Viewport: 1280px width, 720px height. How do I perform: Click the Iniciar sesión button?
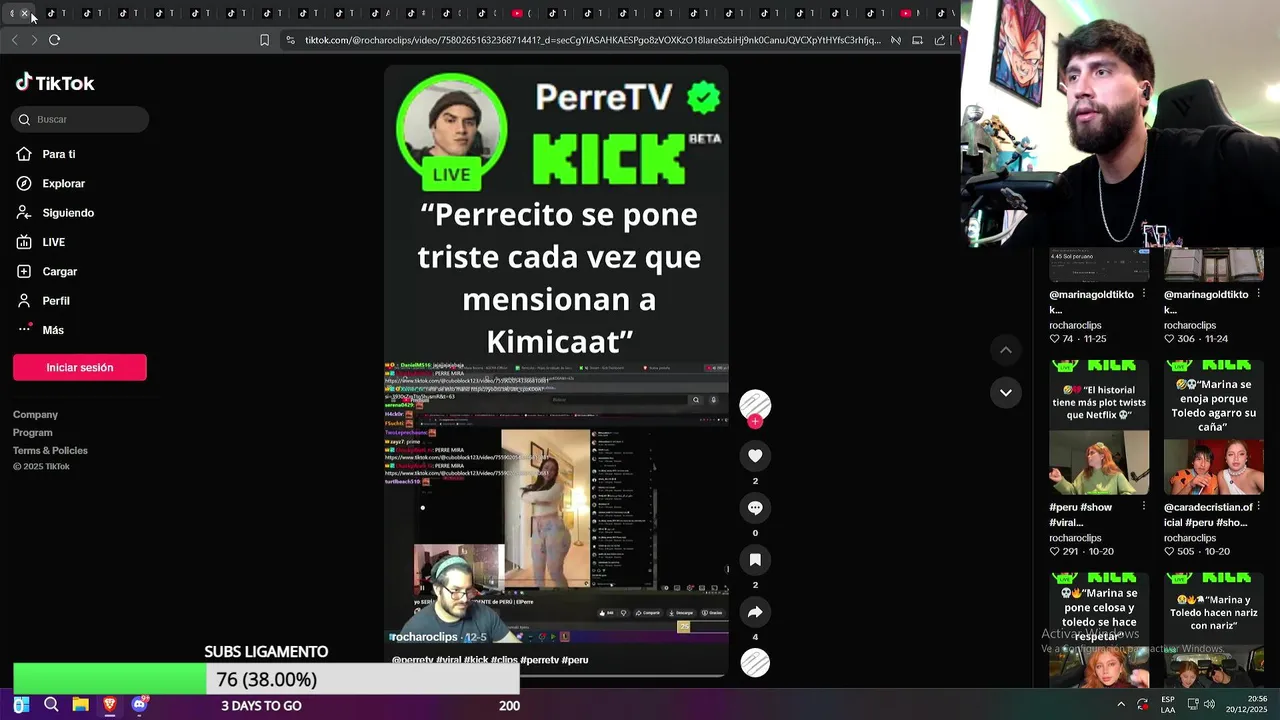coord(80,367)
